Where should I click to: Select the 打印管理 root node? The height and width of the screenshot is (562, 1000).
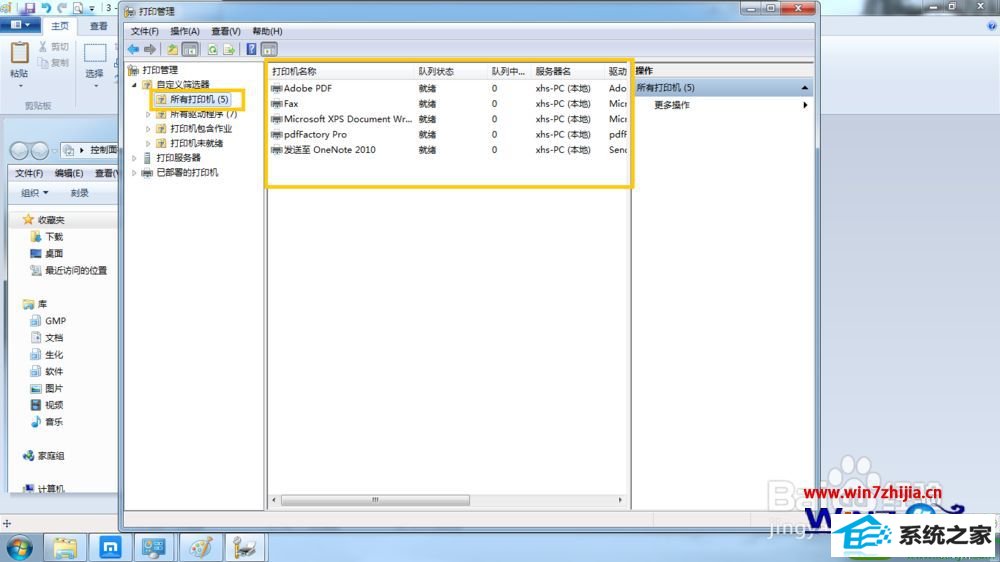160,70
